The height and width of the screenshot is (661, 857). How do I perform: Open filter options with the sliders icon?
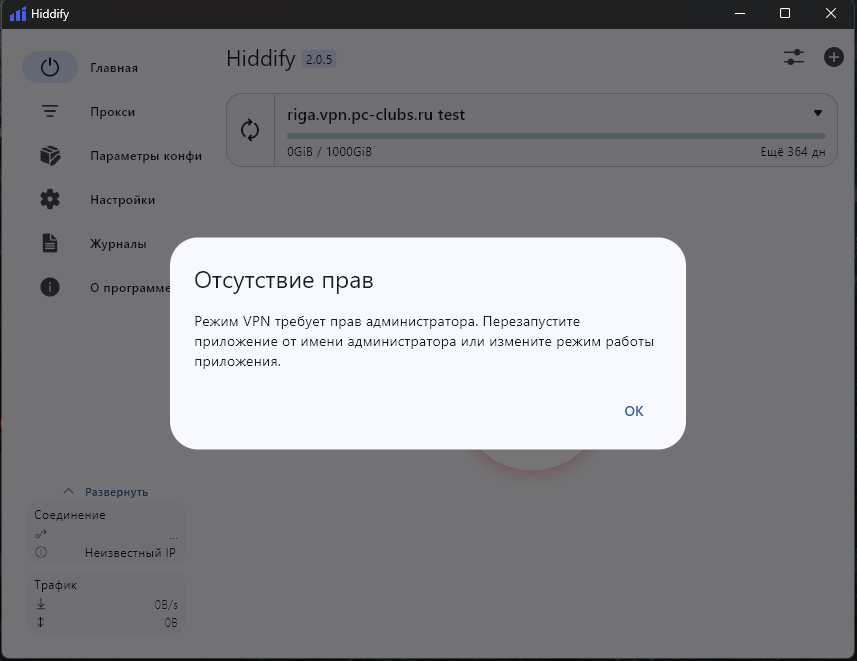(793, 58)
